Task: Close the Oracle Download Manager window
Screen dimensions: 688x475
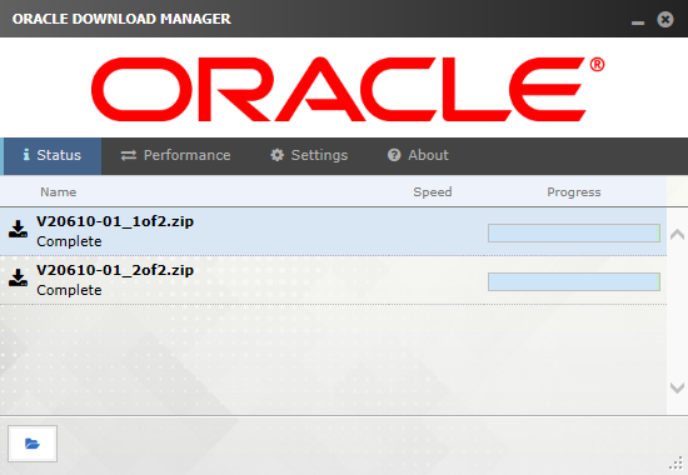Action: pyautogui.click(x=665, y=19)
